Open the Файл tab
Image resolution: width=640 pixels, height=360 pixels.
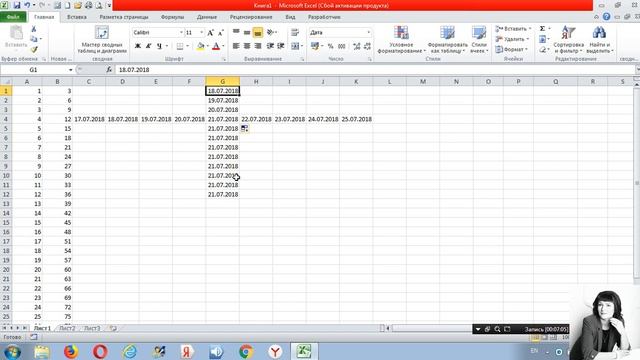pos(13,17)
